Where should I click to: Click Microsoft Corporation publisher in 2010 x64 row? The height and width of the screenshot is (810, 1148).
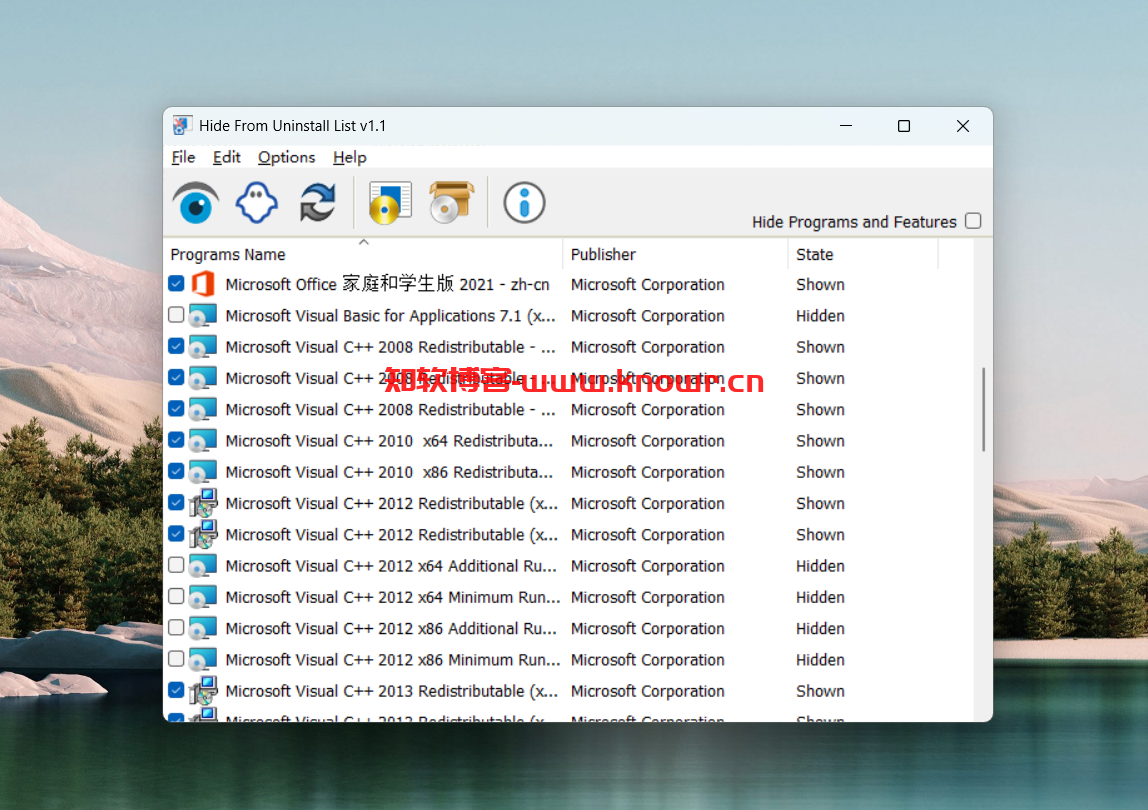(647, 441)
